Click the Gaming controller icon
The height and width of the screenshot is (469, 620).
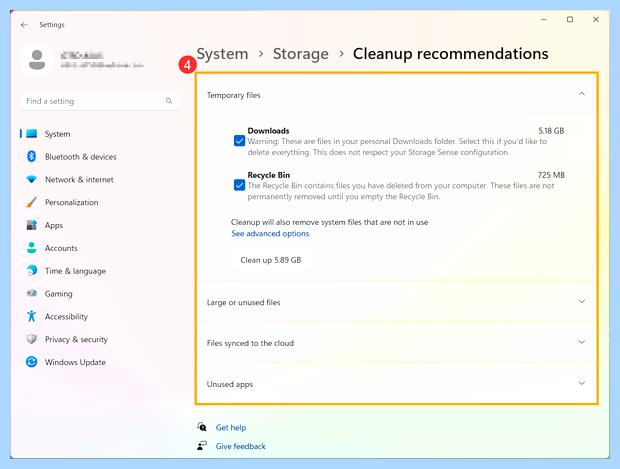click(32, 293)
